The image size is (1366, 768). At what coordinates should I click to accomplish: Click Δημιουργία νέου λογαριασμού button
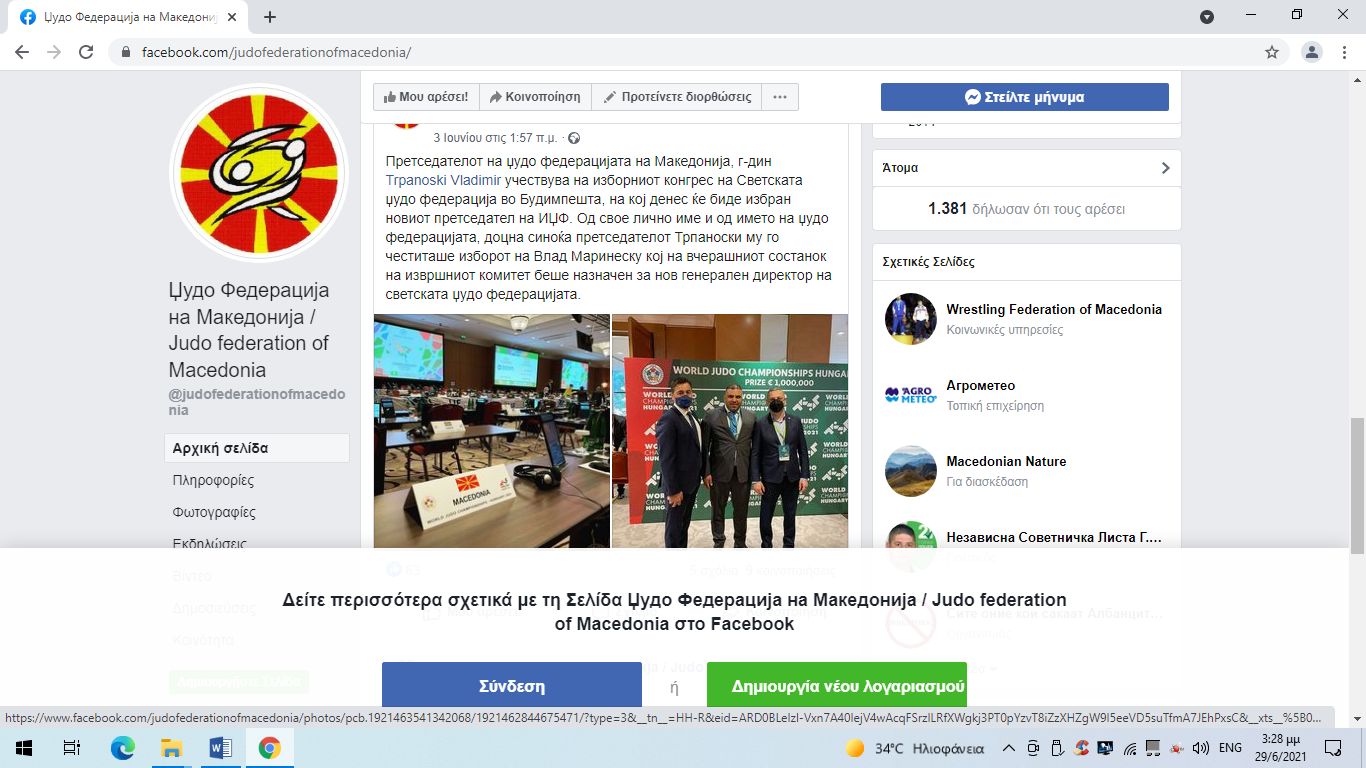click(x=837, y=686)
